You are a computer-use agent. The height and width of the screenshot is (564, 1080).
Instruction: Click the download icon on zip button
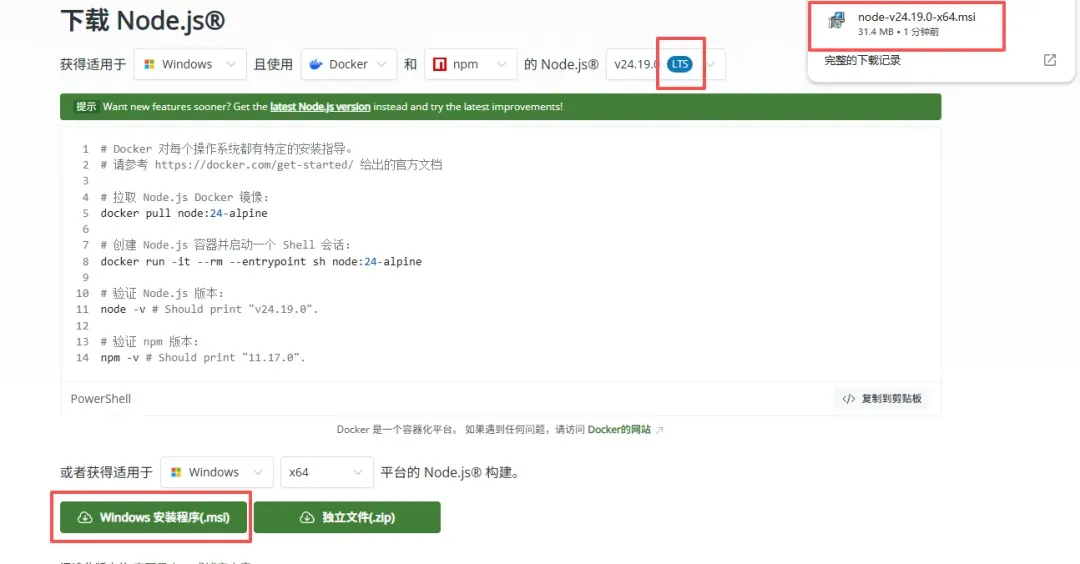(307, 517)
